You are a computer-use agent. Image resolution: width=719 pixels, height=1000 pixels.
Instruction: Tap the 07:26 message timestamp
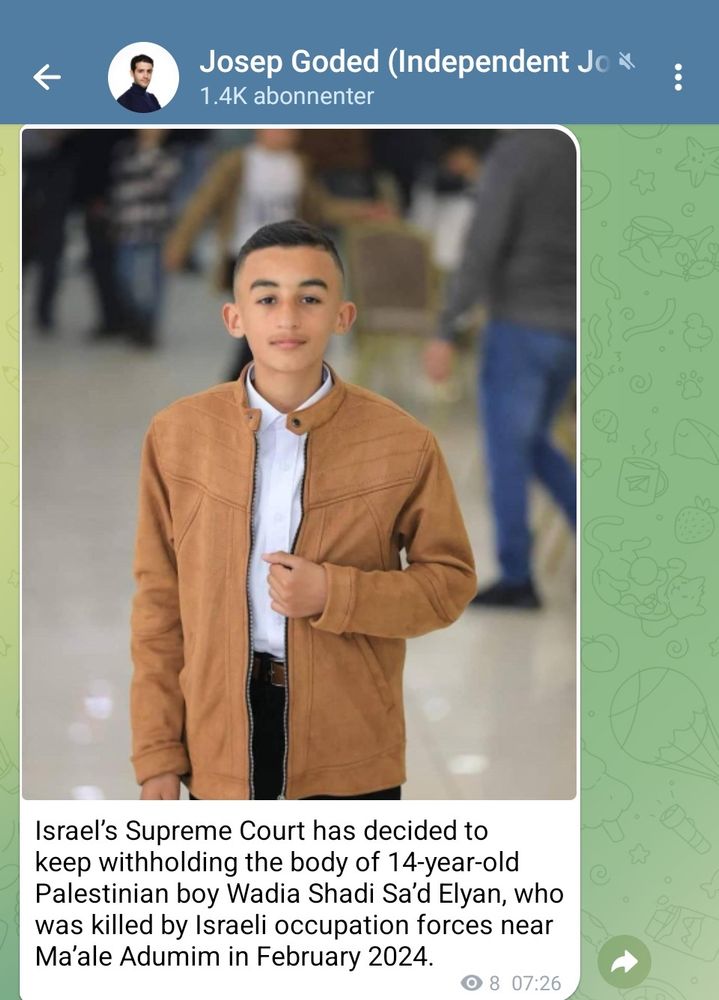tap(536, 983)
